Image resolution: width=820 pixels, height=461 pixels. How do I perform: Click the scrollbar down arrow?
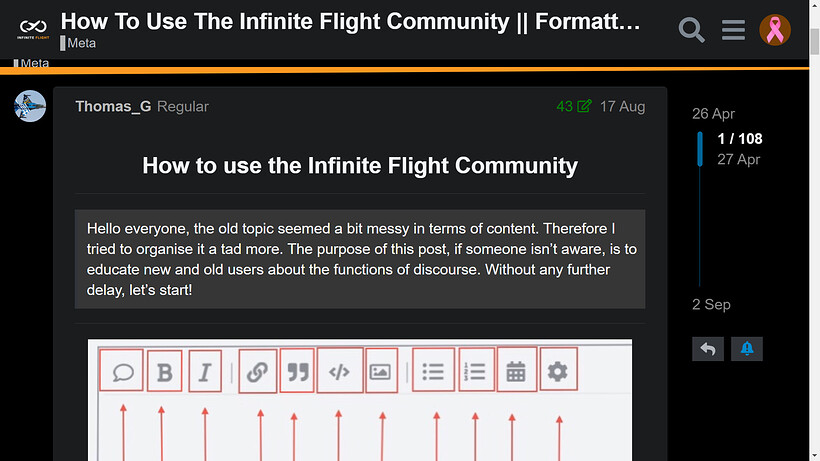click(814, 456)
